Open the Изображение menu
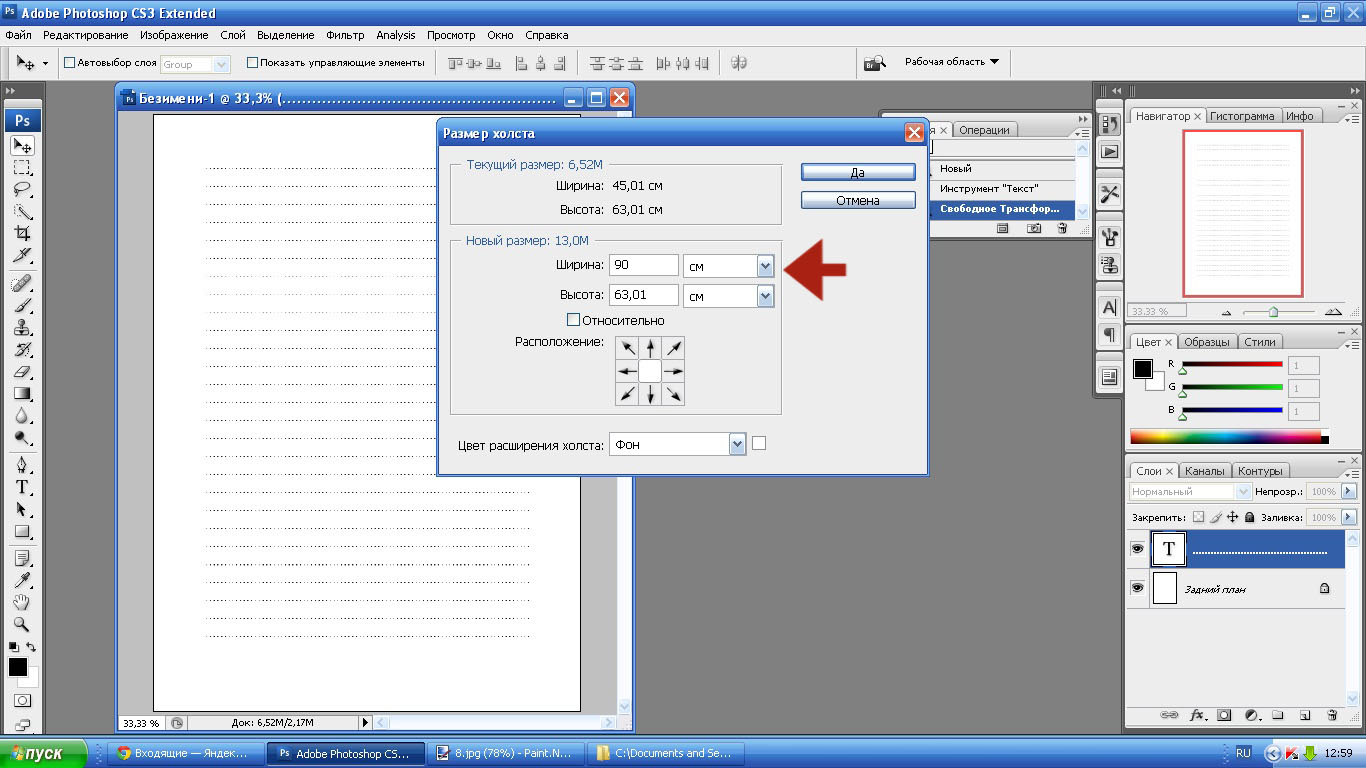 point(174,35)
